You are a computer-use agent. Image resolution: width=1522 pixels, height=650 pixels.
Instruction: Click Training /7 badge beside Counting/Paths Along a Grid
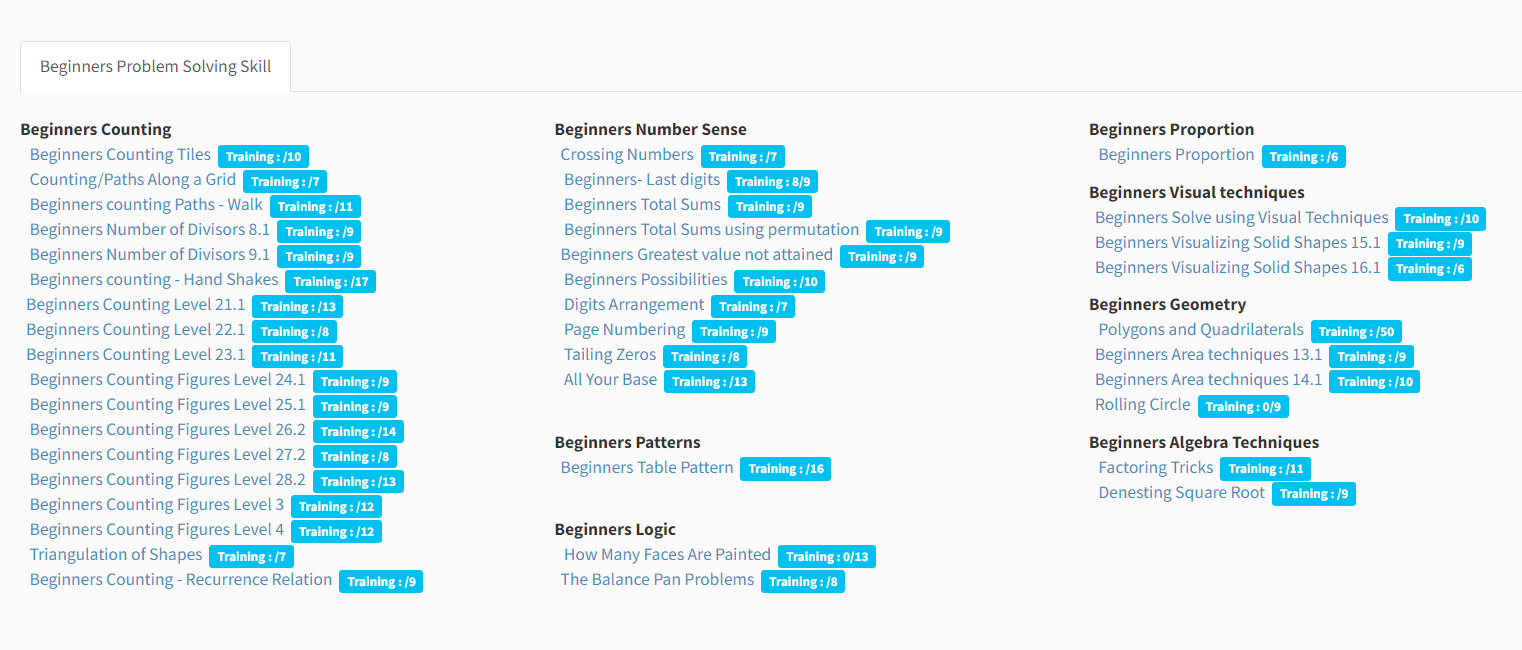pyautogui.click(x=285, y=182)
